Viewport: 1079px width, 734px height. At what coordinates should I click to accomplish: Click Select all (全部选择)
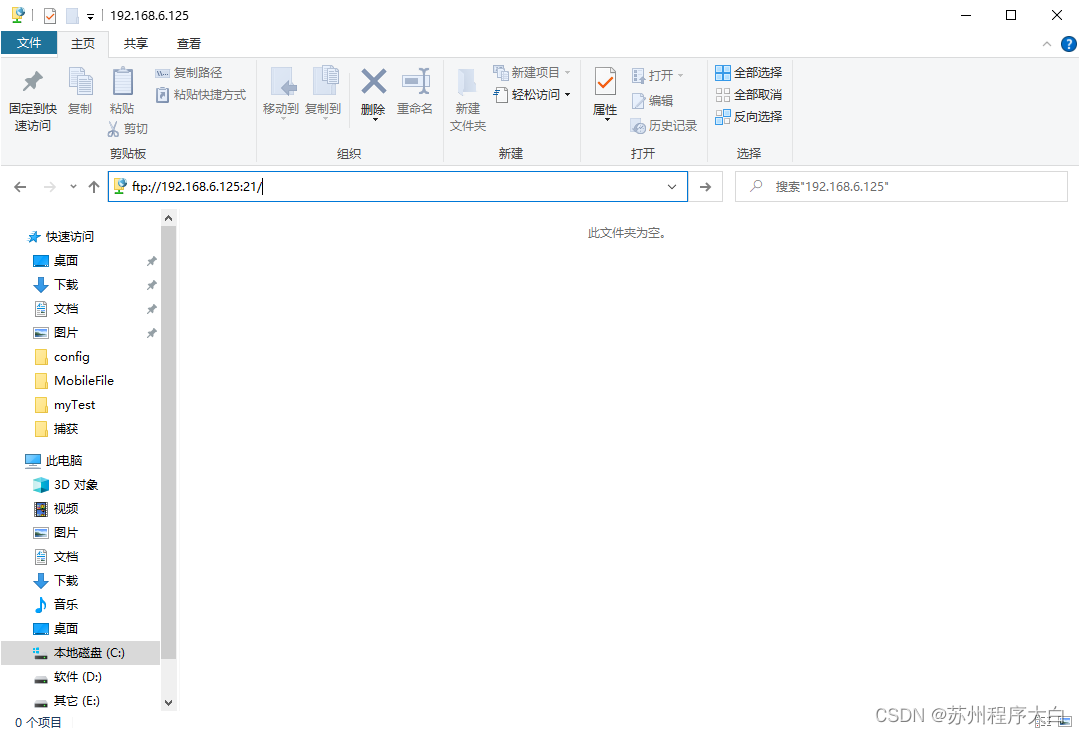click(749, 73)
